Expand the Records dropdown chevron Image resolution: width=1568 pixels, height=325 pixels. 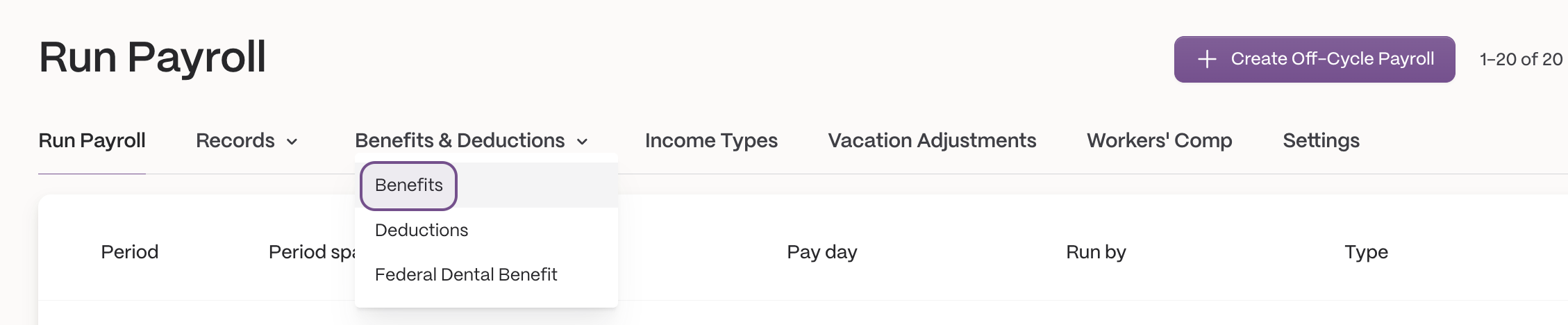click(x=292, y=142)
